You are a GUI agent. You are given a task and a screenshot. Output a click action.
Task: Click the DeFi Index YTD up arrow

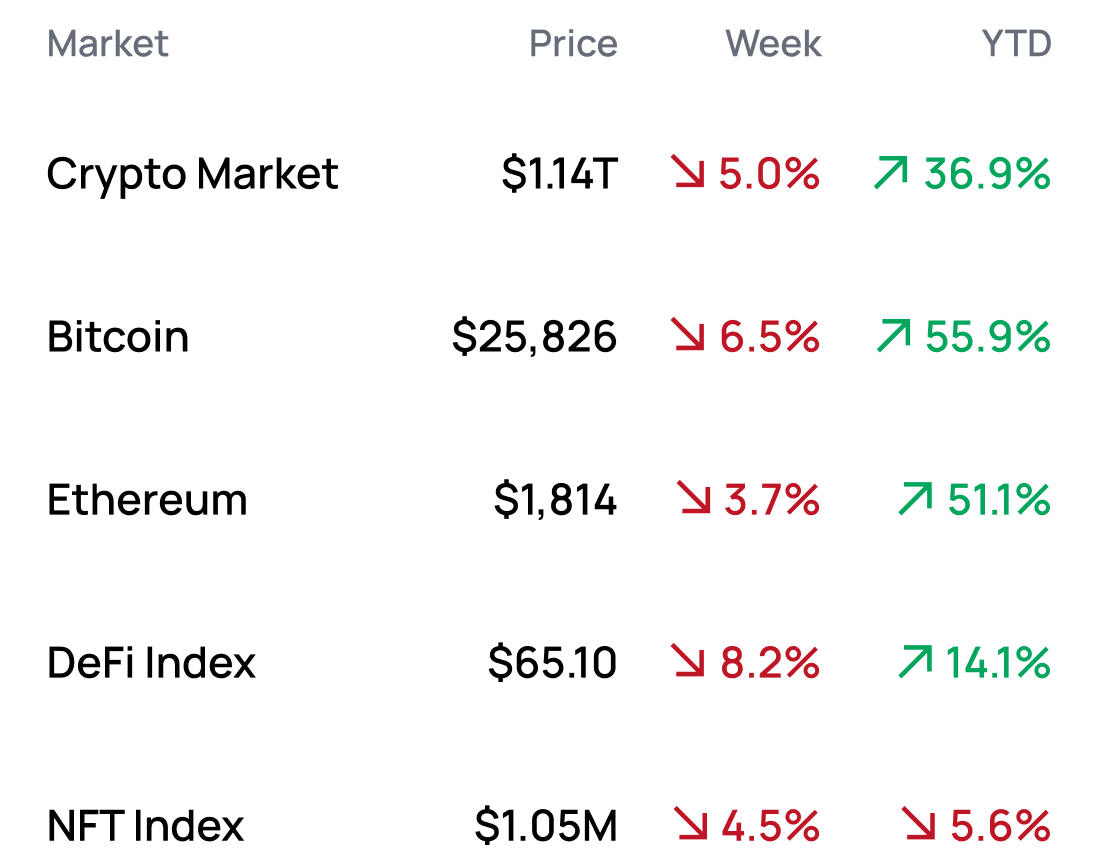915,663
